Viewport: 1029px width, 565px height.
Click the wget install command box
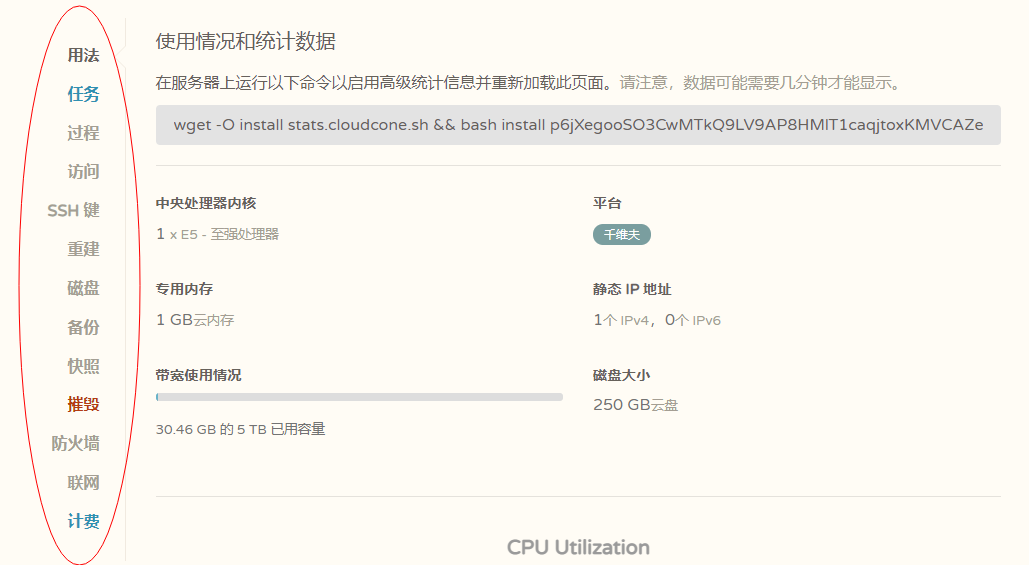(578, 125)
